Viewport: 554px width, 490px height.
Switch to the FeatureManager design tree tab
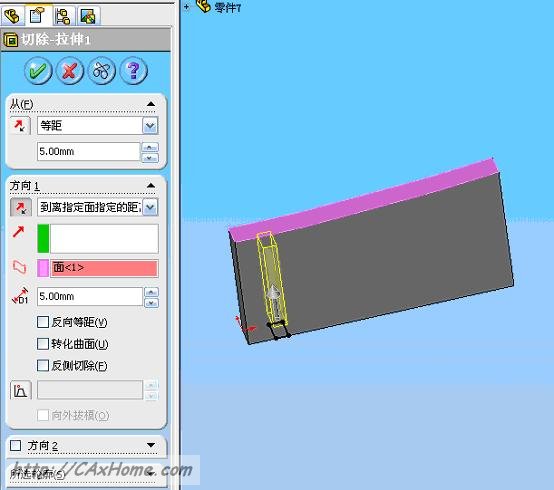[12, 16]
